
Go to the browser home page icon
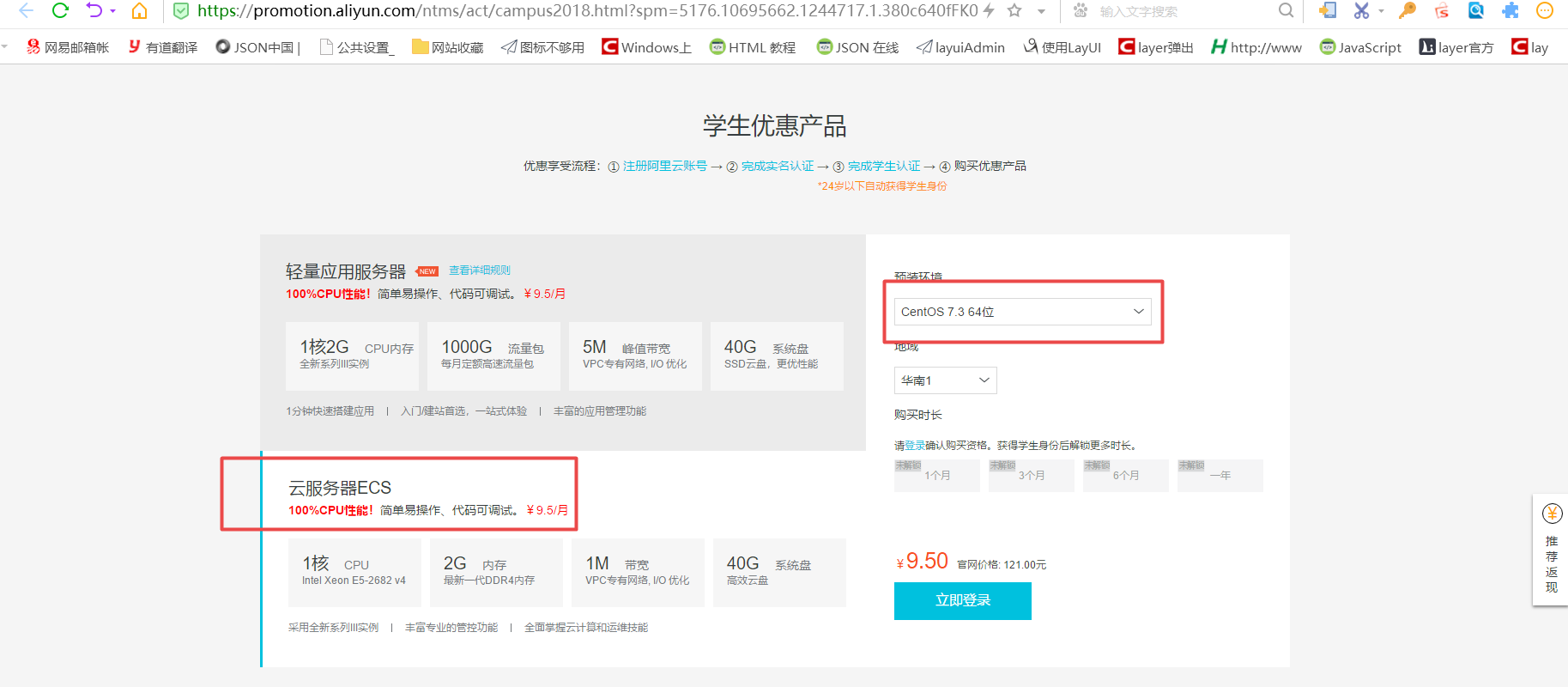(x=139, y=11)
